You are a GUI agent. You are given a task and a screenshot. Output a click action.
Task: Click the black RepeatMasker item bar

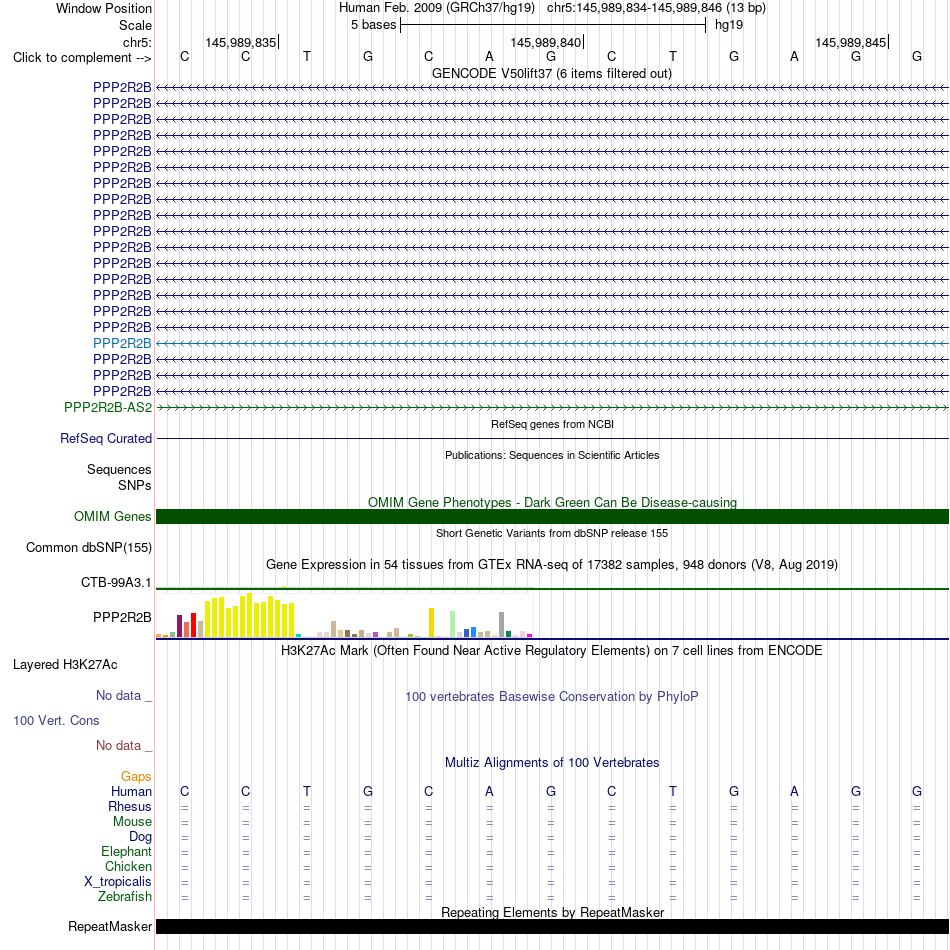[x=552, y=926]
